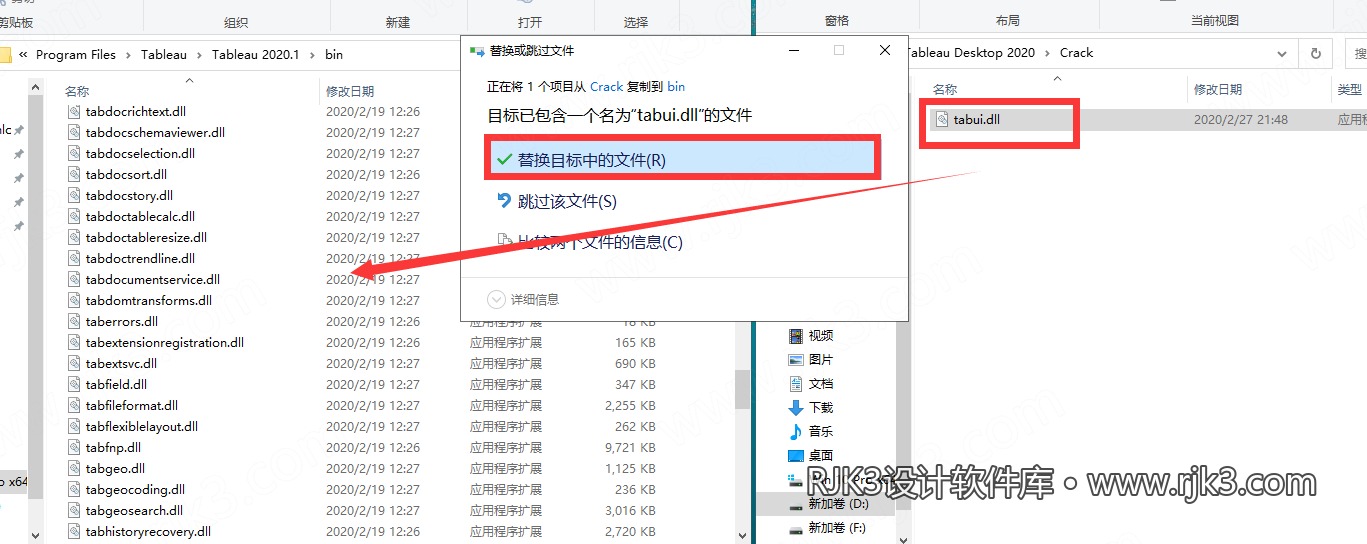Open the Crack folder link in dialog

[x=607, y=87]
